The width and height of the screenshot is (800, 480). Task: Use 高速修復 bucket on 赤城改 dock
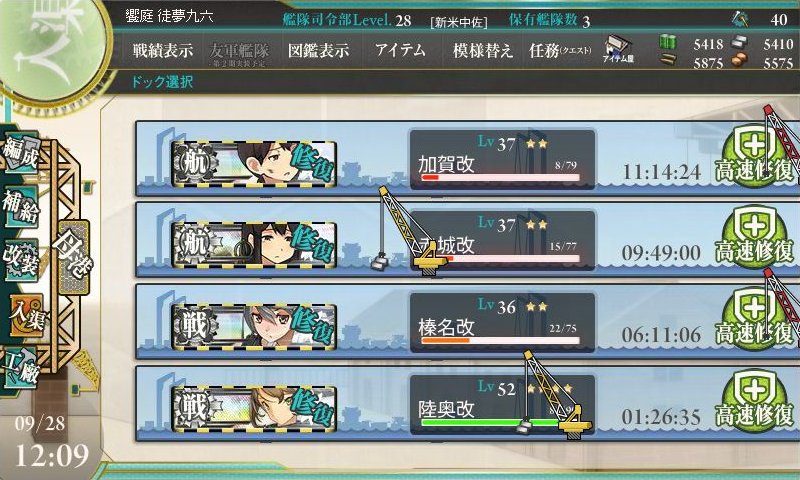(x=754, y=238)
